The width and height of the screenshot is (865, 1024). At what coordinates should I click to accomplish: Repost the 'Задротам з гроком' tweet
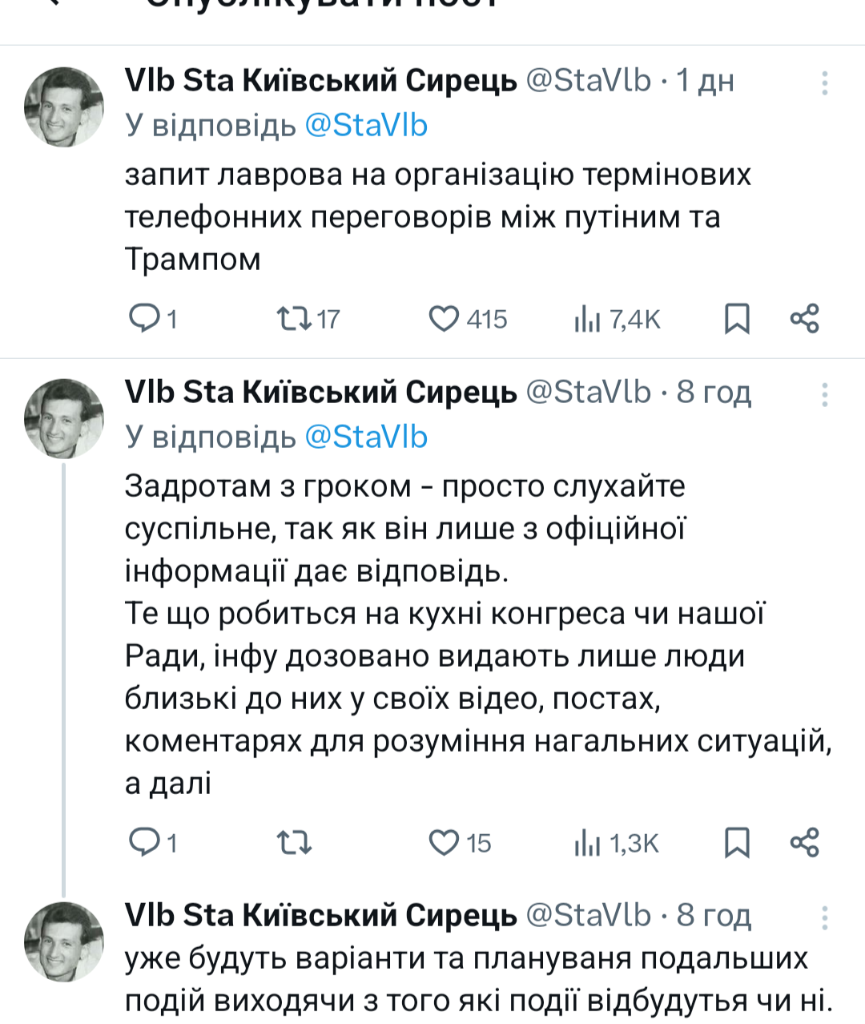292,843
